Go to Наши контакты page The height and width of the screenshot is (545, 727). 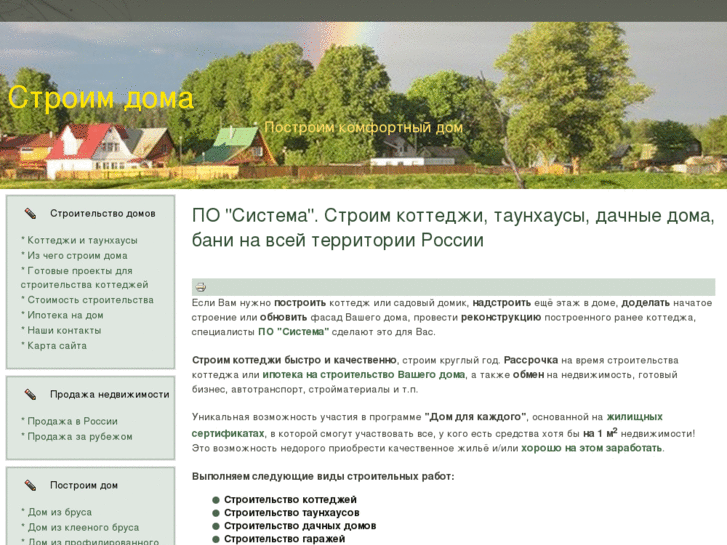[64, 331]
